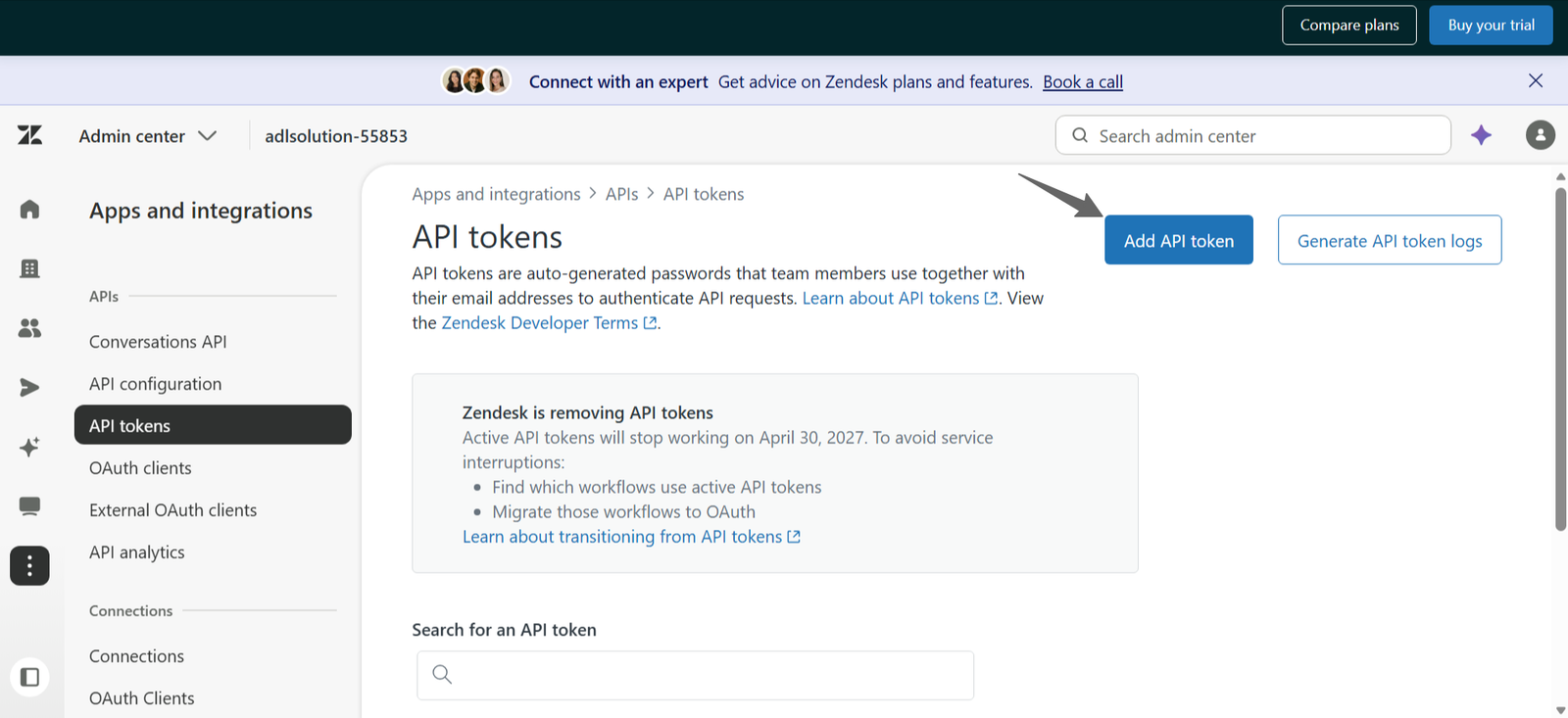Open External OAuth clients page

[172, 510]
